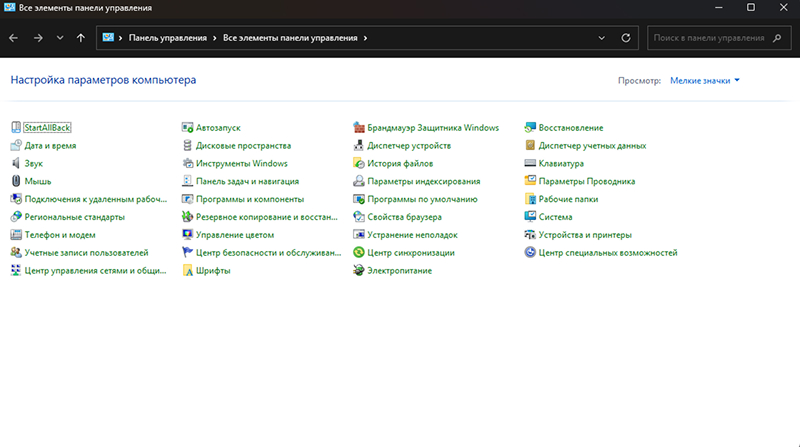Screen dimensions: 800x447
Task: Open the Дисковые пространства icon
Action: (x=187, y=145)
